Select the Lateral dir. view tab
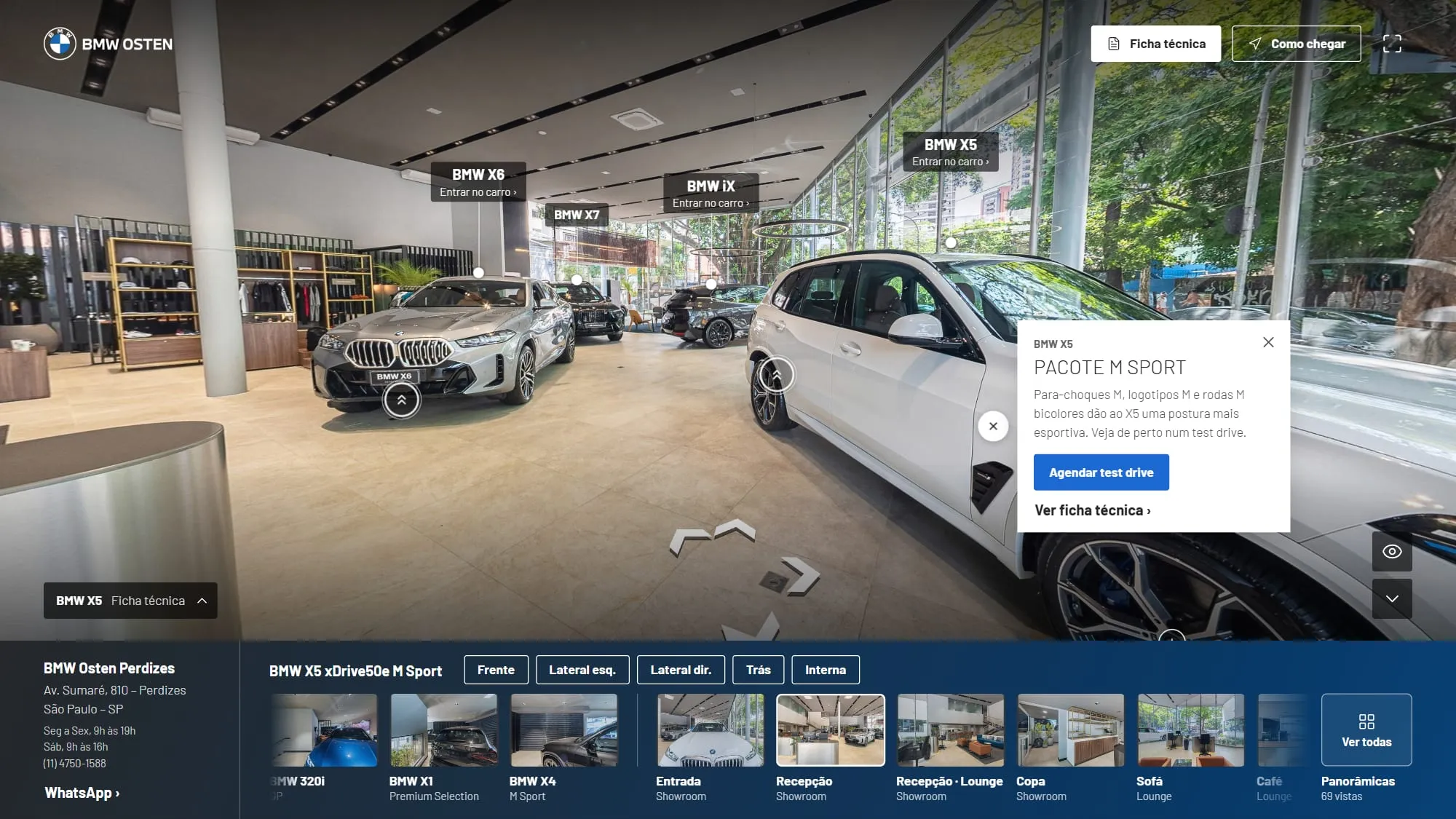This screenshot has width=1456, height=819. pyautogui.click(x=681, y=670)
